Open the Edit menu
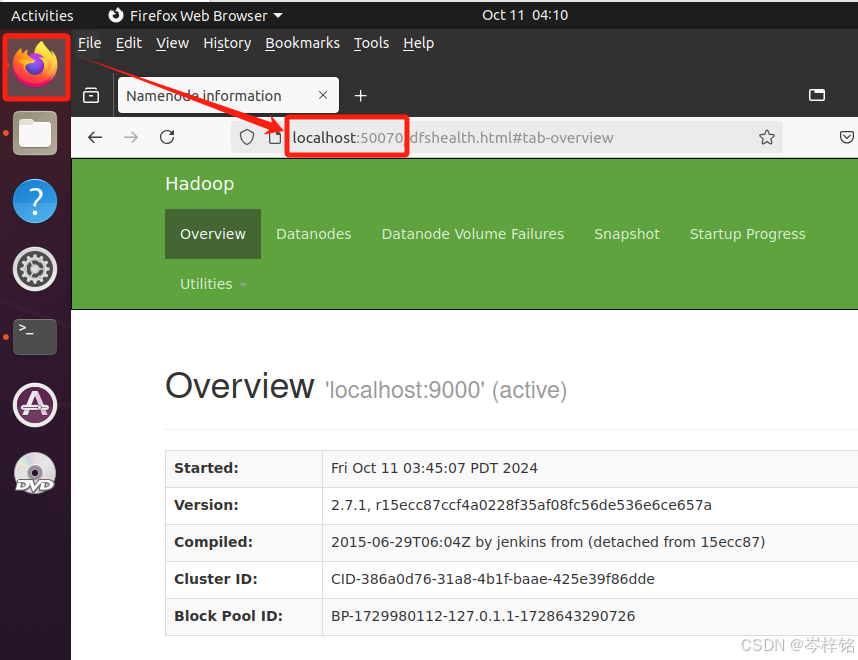 coord(129,43)
